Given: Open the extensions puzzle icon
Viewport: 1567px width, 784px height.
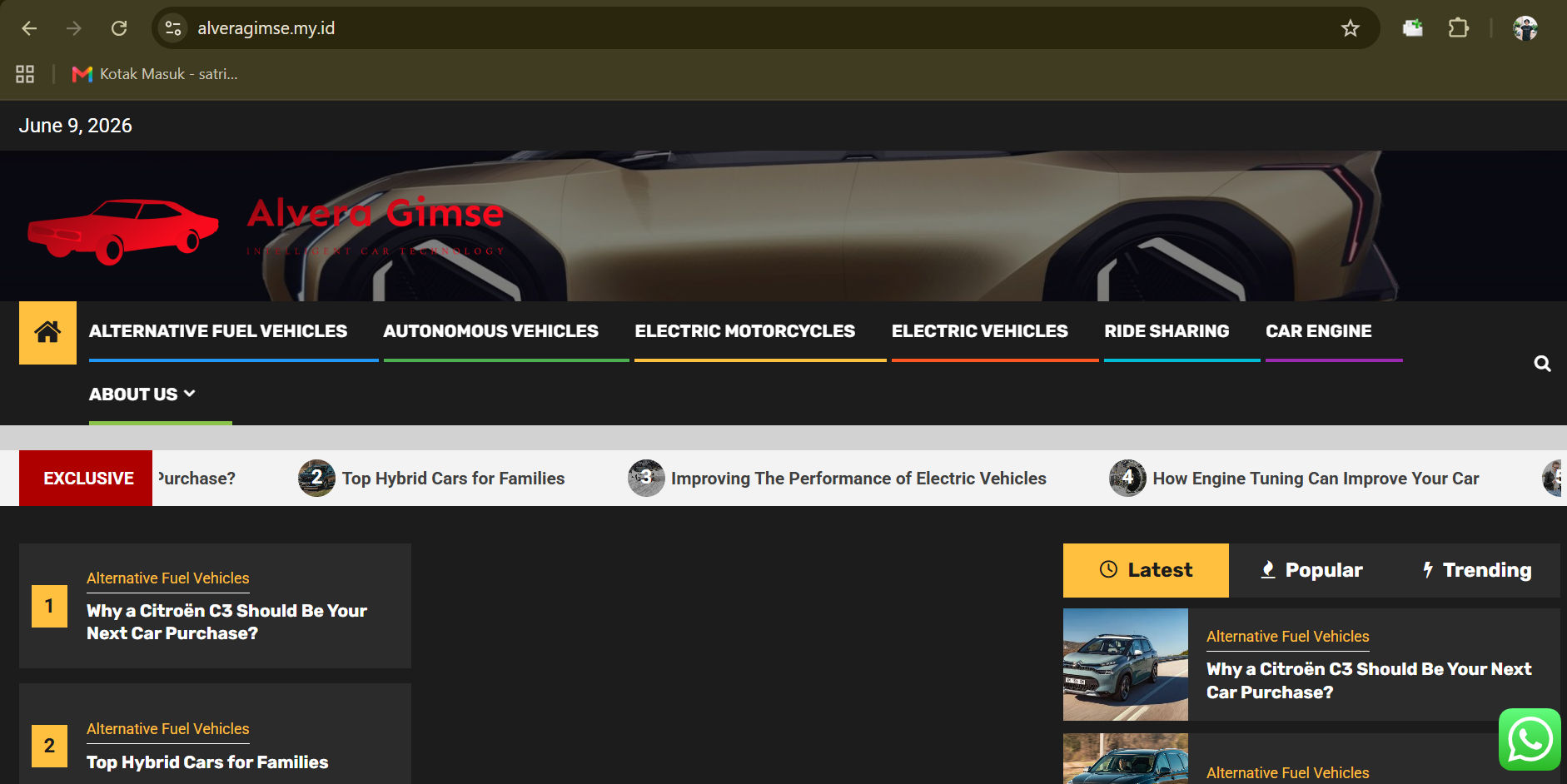Looking at the screenshot, I should point(1459,28).
